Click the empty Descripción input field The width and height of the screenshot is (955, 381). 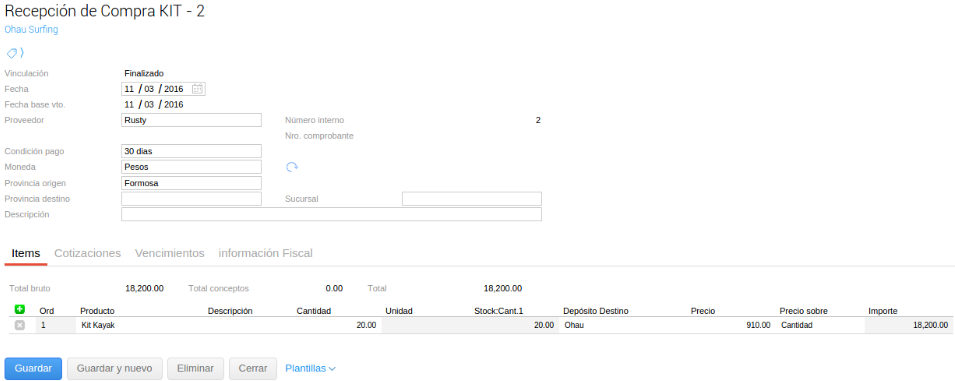coord(331,214)
